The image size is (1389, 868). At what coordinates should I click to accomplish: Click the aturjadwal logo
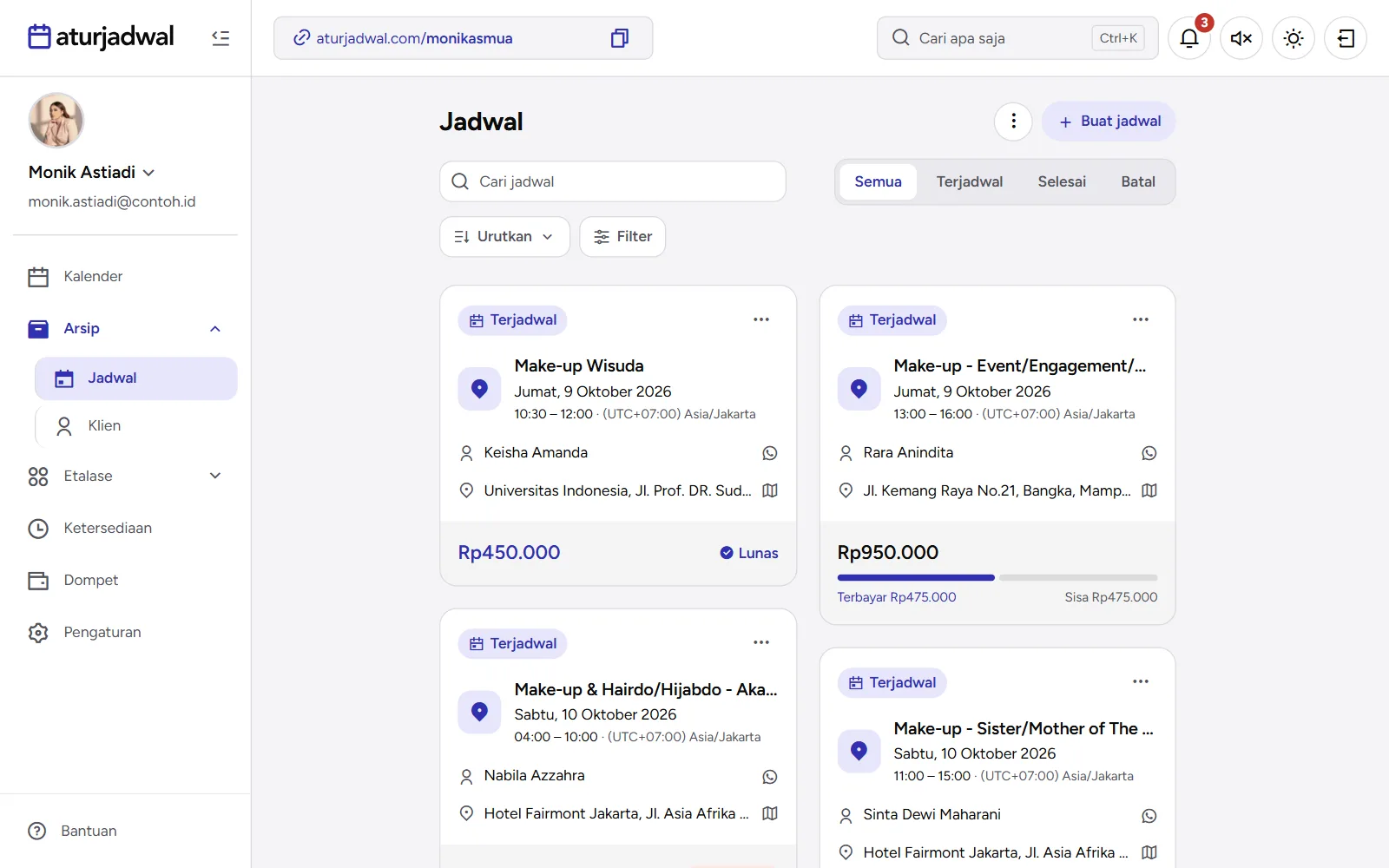101,36
